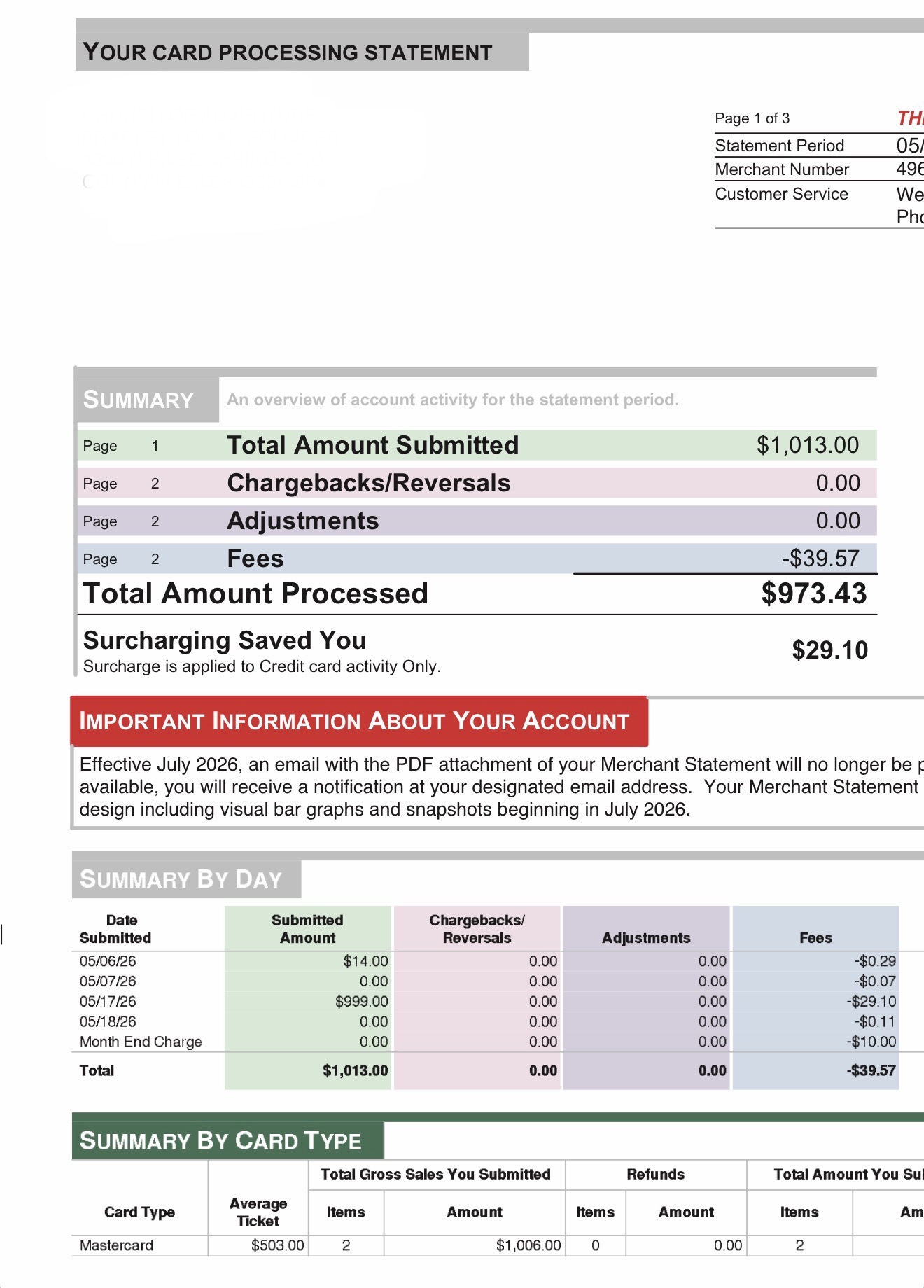Click the bold $1,013.00 total in day table
The image size is (924, 1288).
coord(356,1070)
